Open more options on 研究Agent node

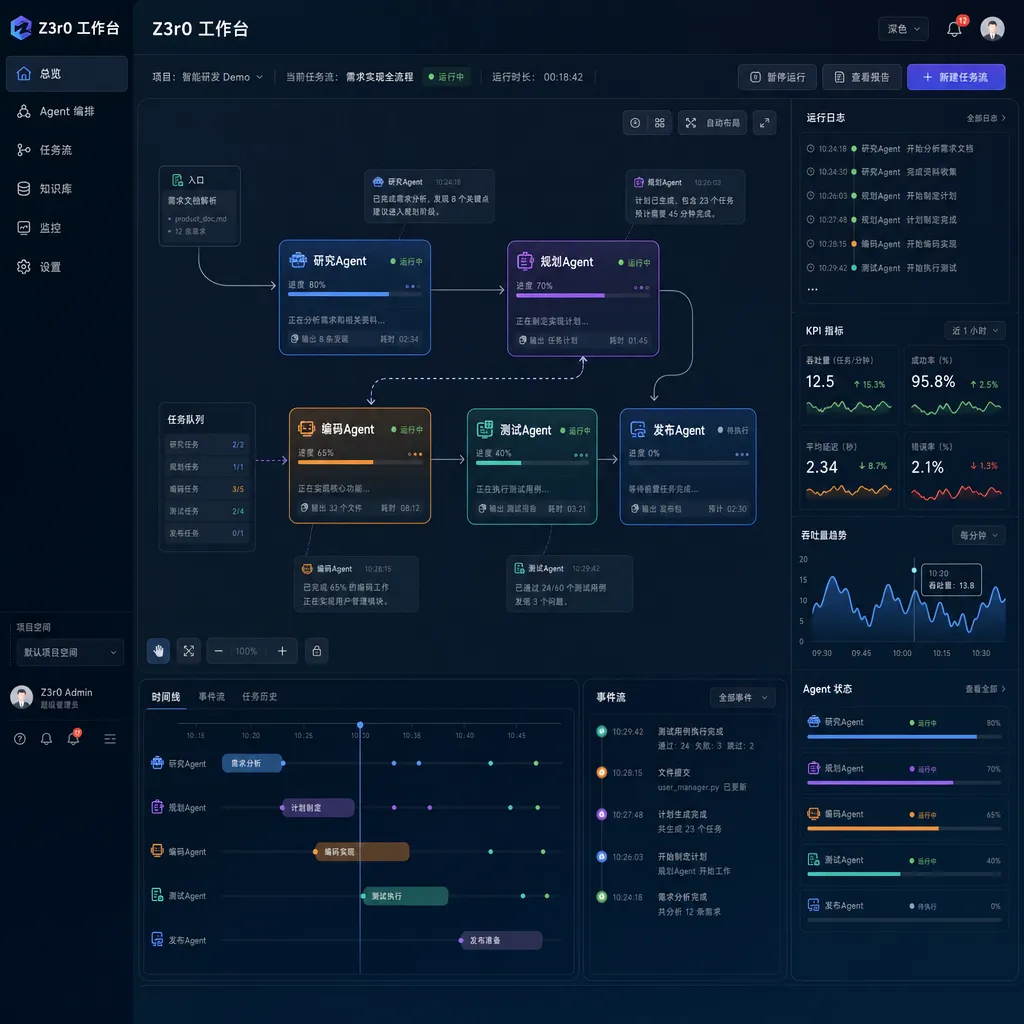(x=412, y=286)
